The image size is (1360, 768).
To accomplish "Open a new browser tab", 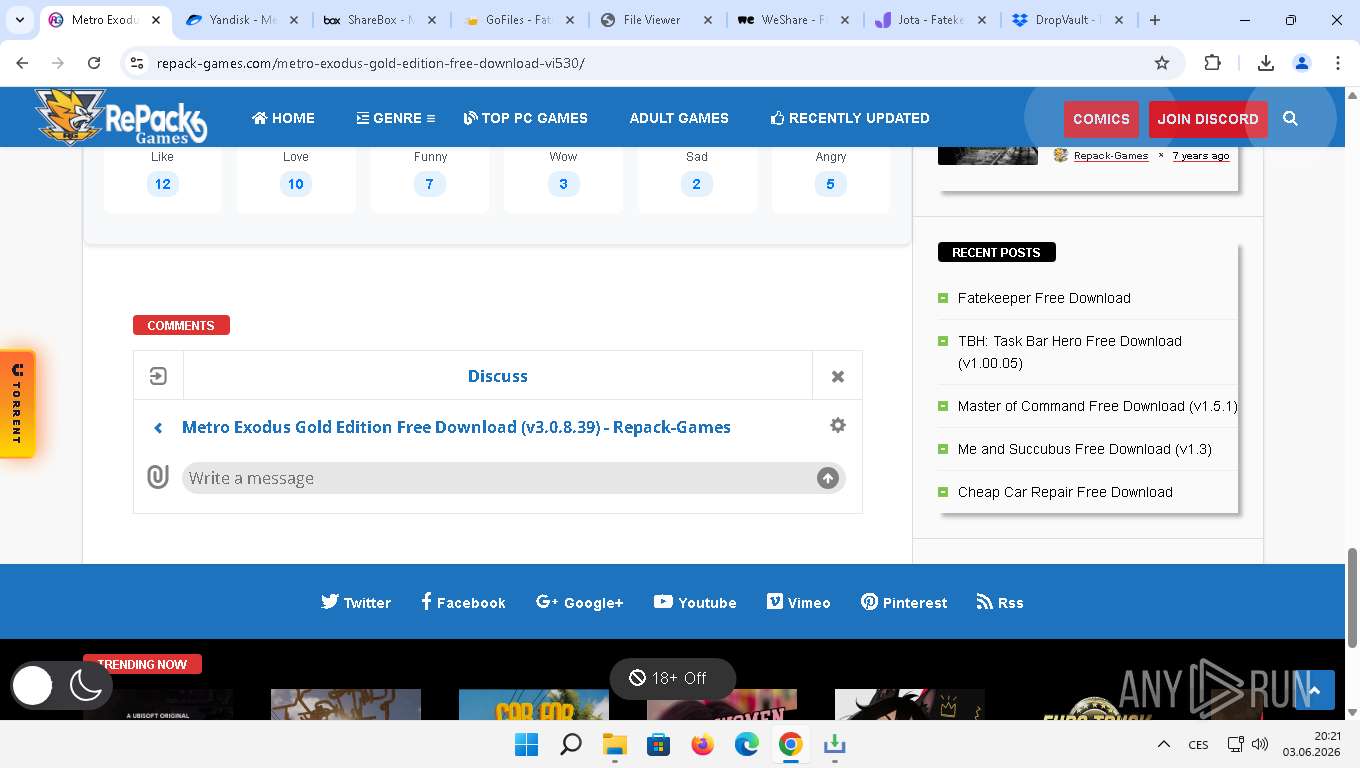I will (x=1155, y=19).
